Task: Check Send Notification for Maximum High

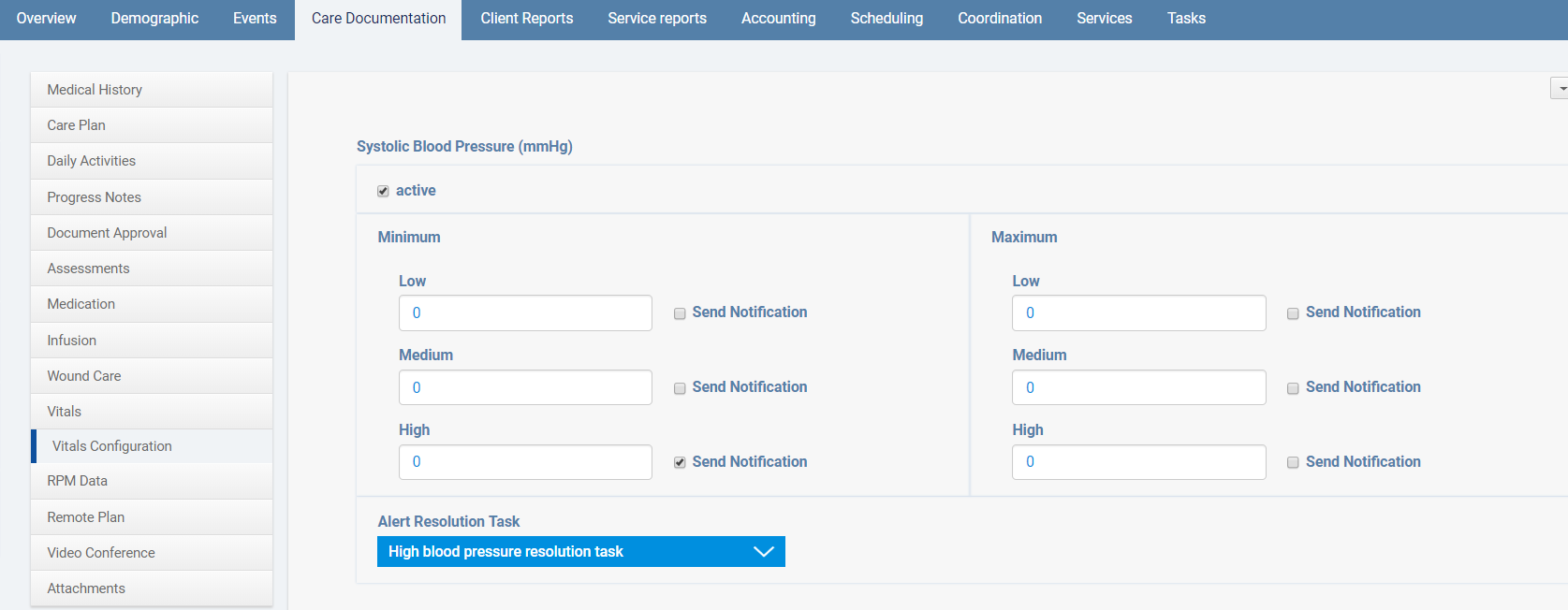Action: click(1293, 462)
